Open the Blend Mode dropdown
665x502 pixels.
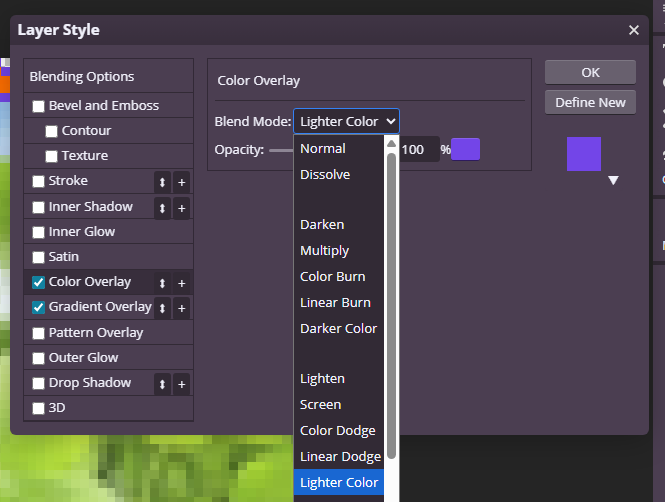[346, 121]
